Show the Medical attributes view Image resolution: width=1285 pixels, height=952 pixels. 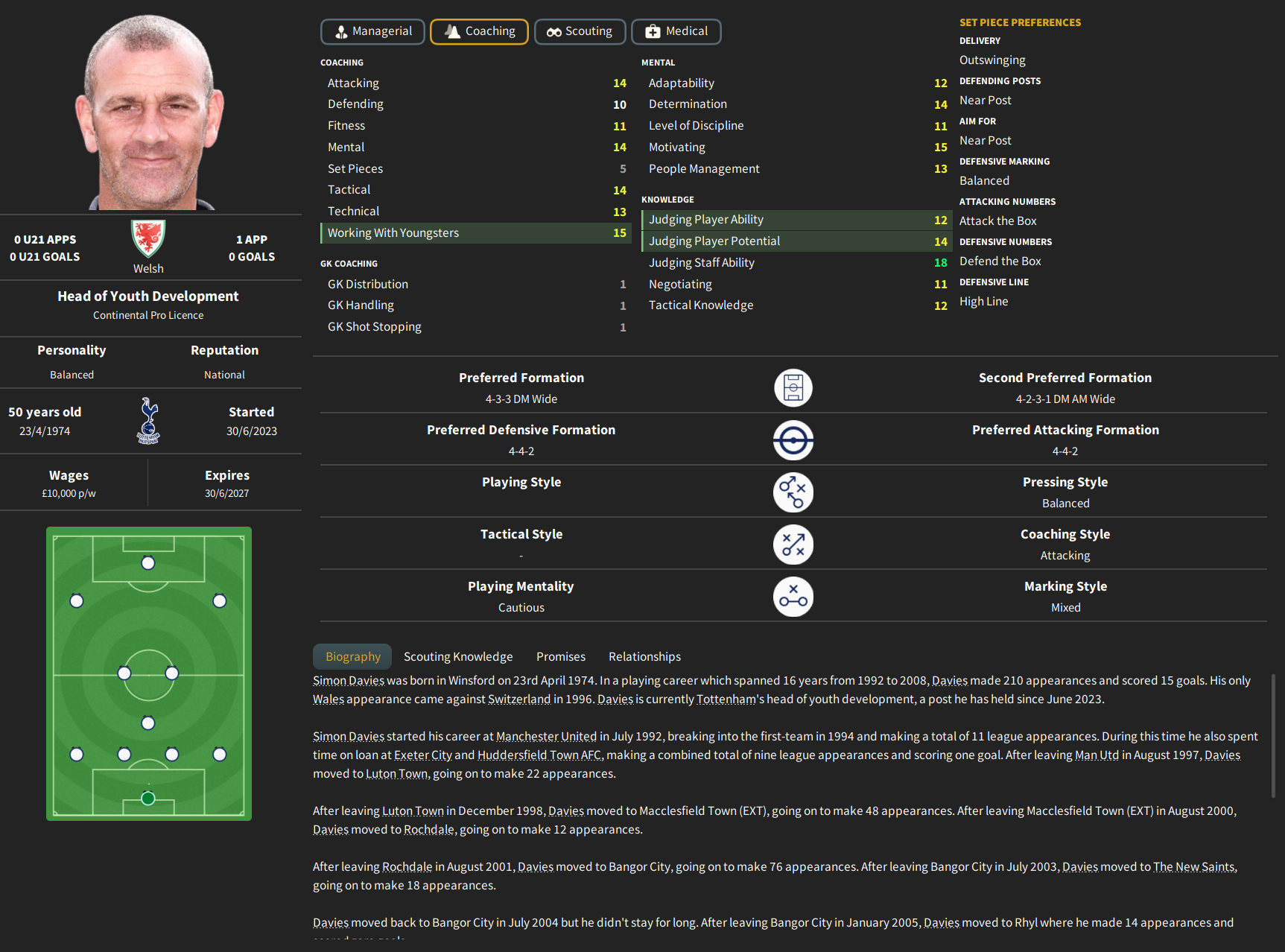(x=676, y=31)
